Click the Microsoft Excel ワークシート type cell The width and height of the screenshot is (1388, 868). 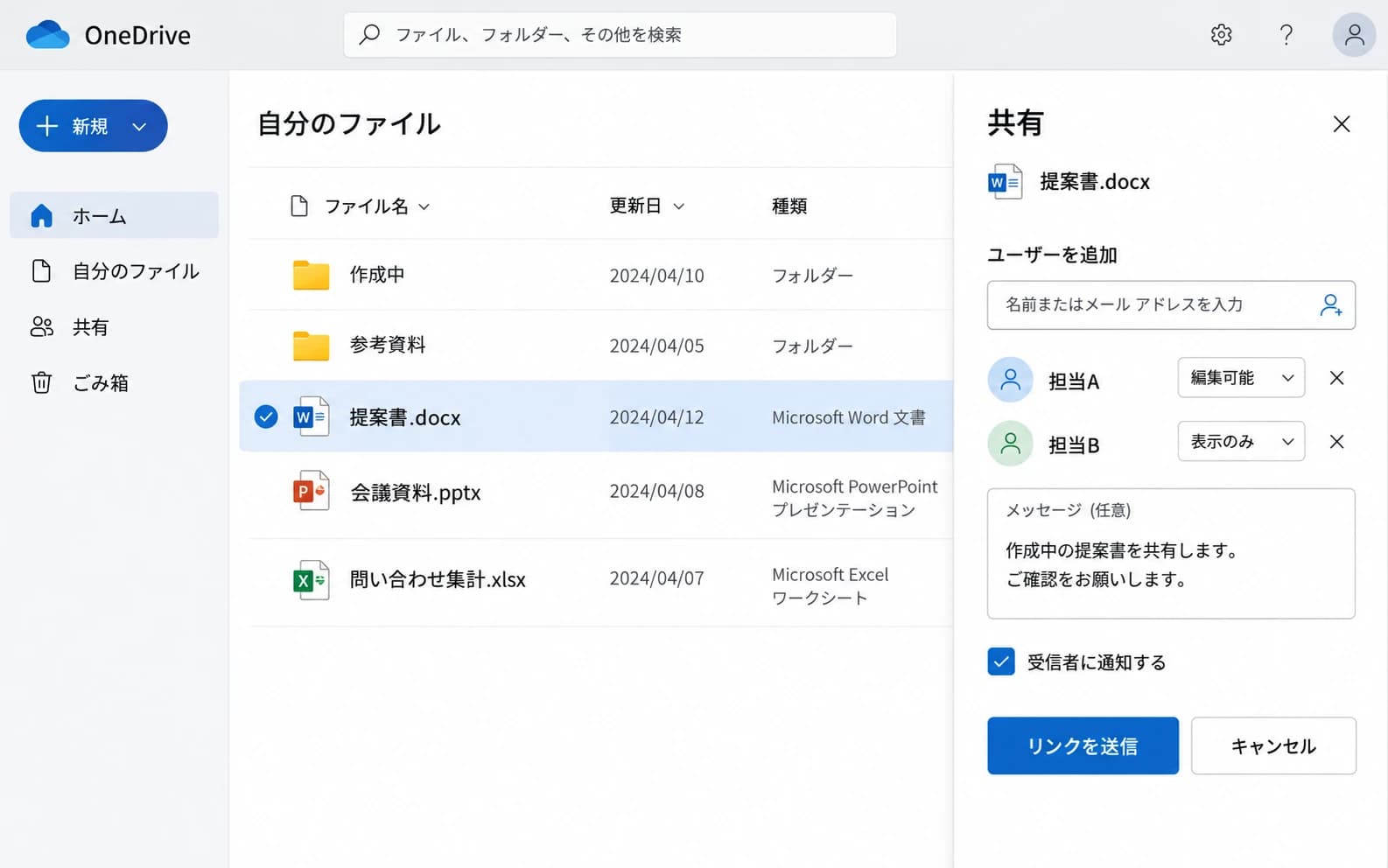(x=830, y=586)
